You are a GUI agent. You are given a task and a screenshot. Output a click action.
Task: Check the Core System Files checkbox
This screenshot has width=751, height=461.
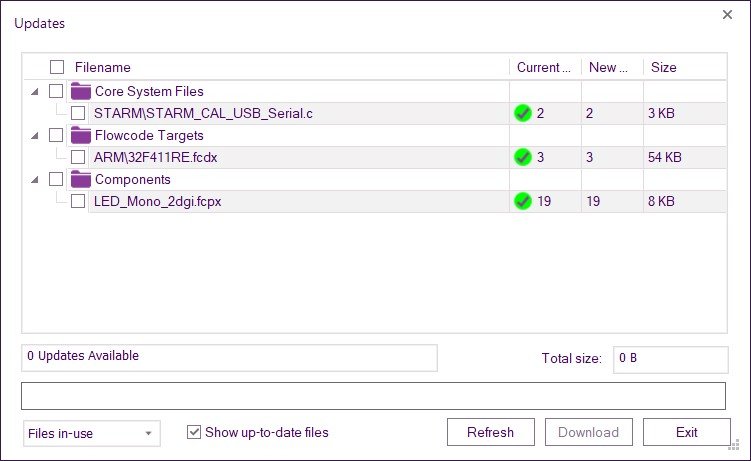56,91
